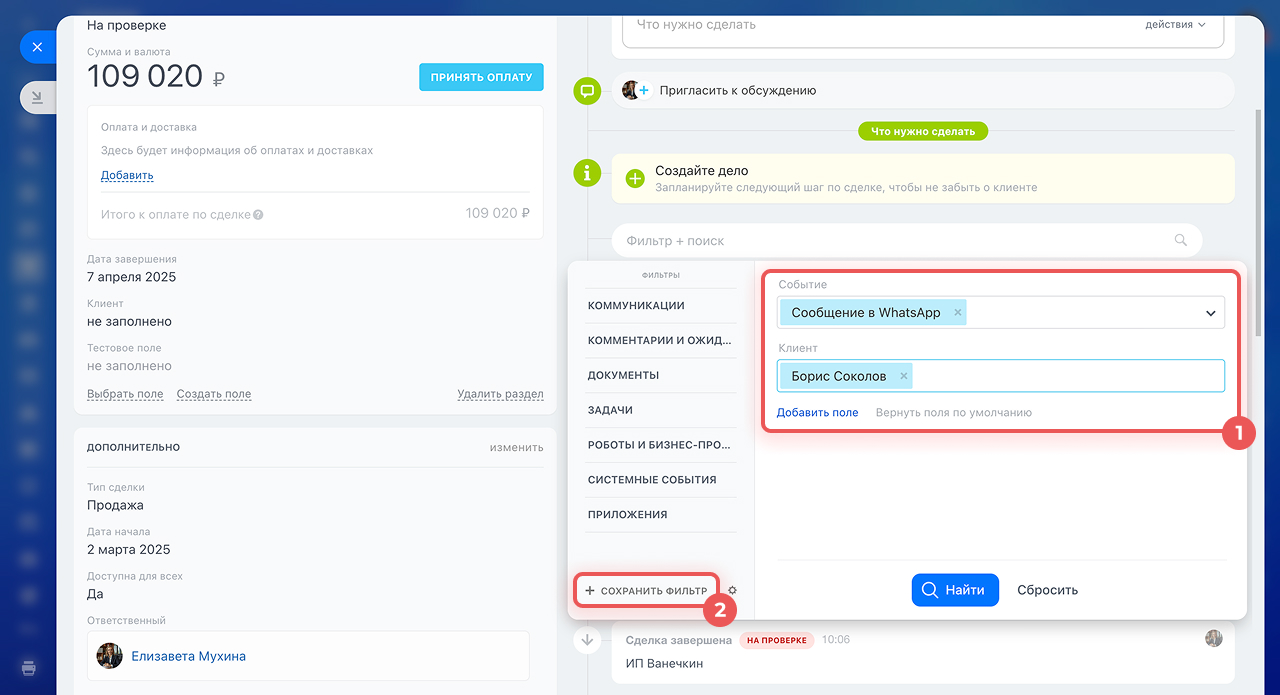Viewport: 1280px width, 695px height.
Task: Select the КОММЕНТАРИИ И ОЖИД... filter
Action: 661,341
